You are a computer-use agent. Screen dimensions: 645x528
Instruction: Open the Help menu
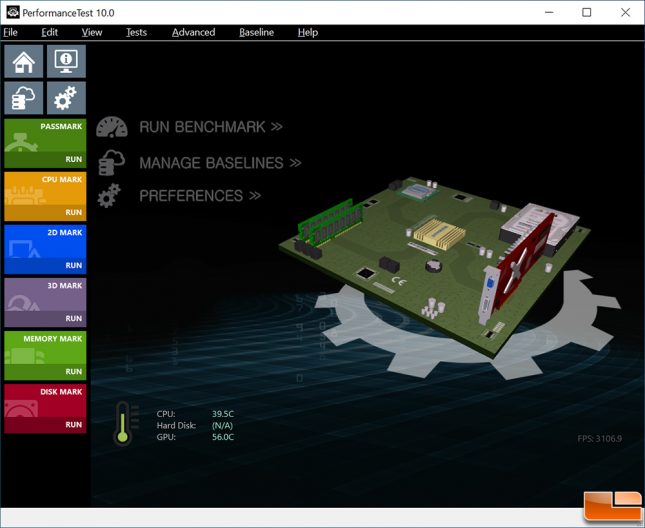308,32
